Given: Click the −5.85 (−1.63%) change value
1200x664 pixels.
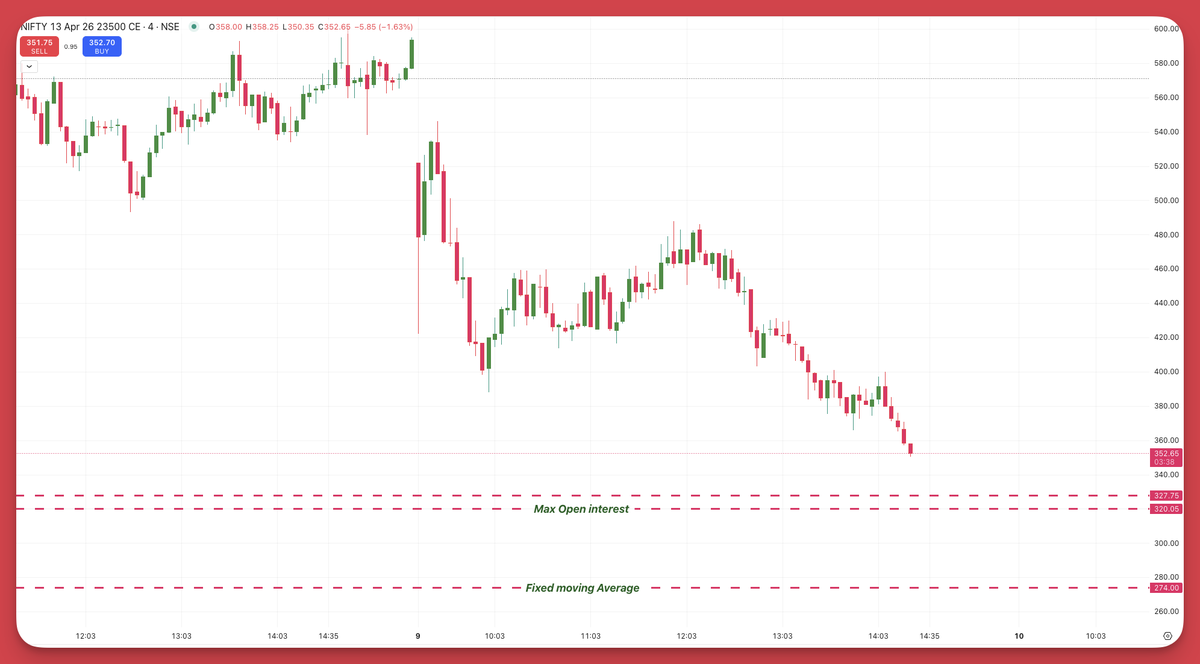Looking at the screenshot, I should point(382,27).
